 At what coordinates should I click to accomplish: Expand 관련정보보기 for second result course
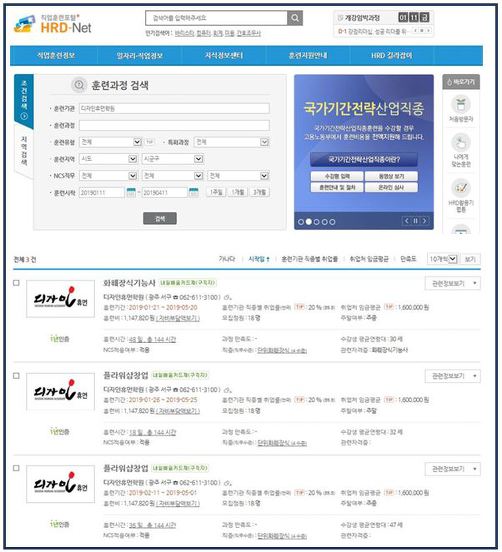point(453,376)
